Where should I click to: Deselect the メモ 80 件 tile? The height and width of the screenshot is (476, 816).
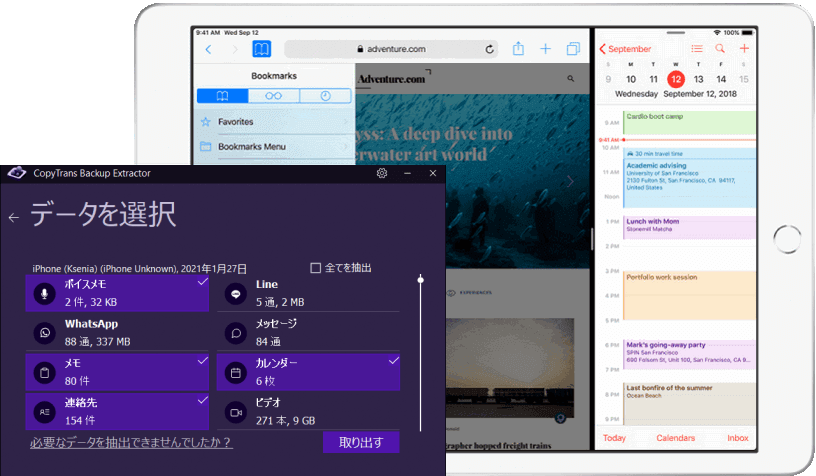click(x=117, y=372)
